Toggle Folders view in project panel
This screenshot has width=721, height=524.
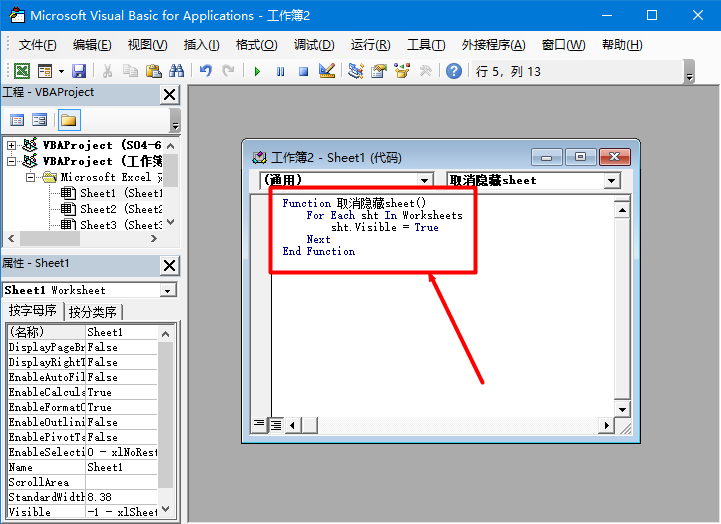(69, 120)
